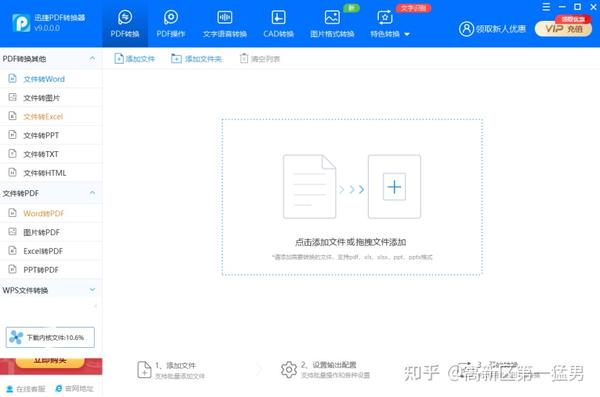Click 添加文件夹 in the toolbar
The image size is (600, 397).
click(197, 59)
